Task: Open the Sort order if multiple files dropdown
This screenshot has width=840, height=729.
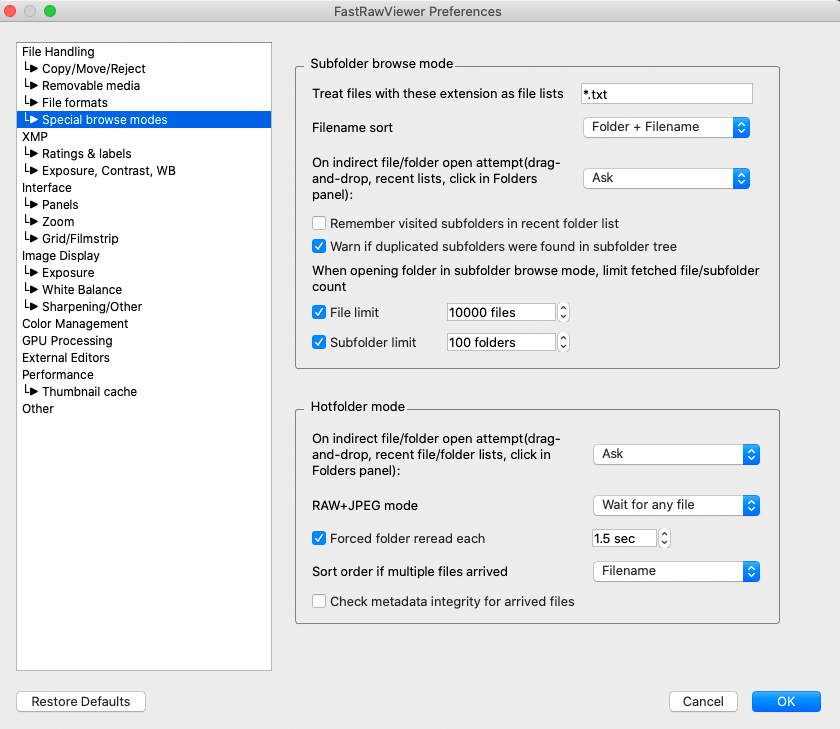Action: tap(676, 571)
